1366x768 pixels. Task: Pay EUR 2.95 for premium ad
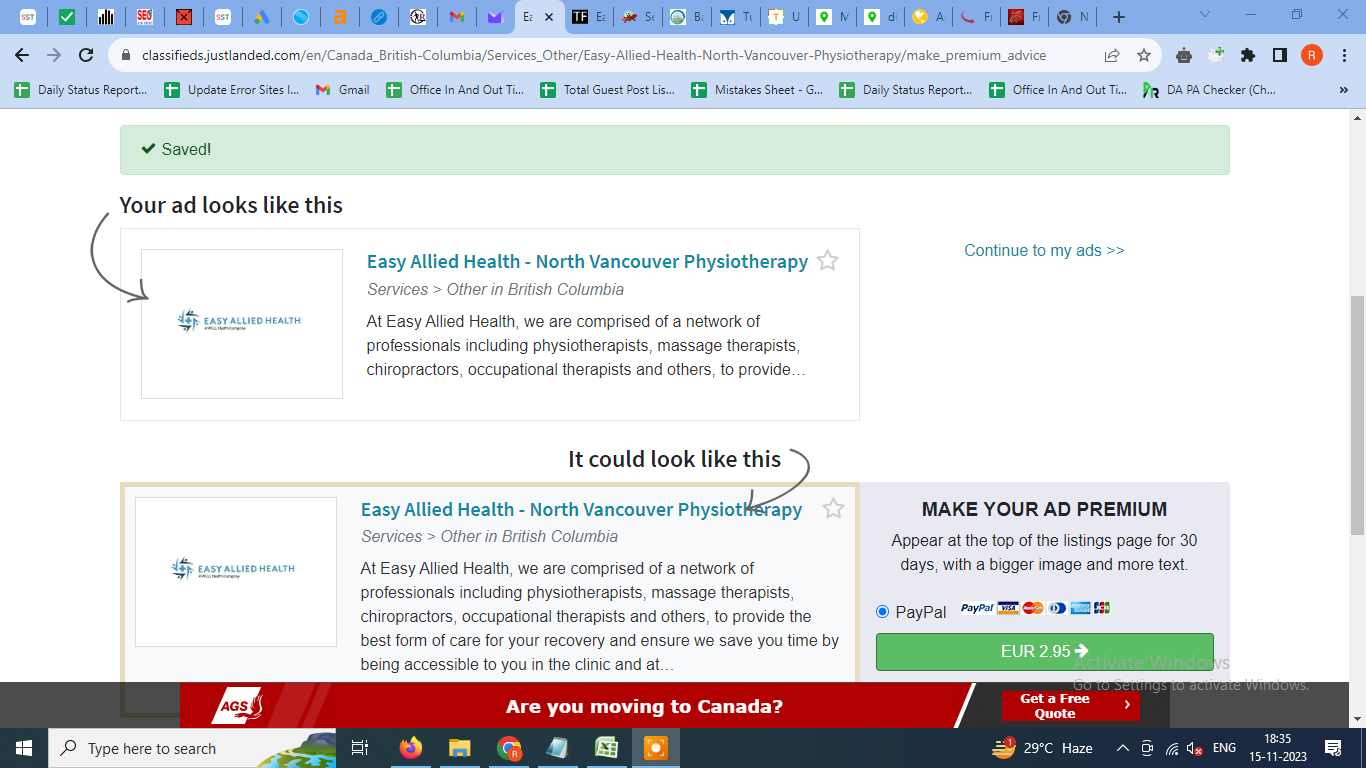point(1044,651)
